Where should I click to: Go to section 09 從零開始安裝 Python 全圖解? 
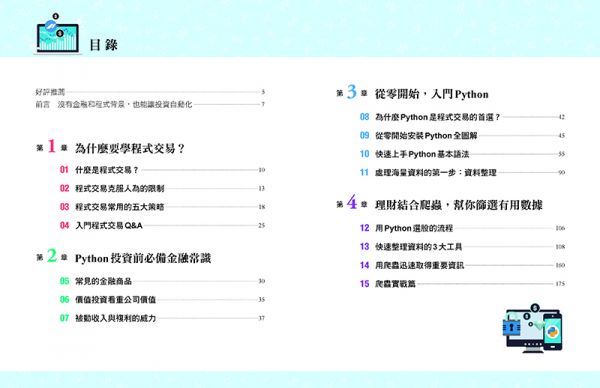(462, 135)
